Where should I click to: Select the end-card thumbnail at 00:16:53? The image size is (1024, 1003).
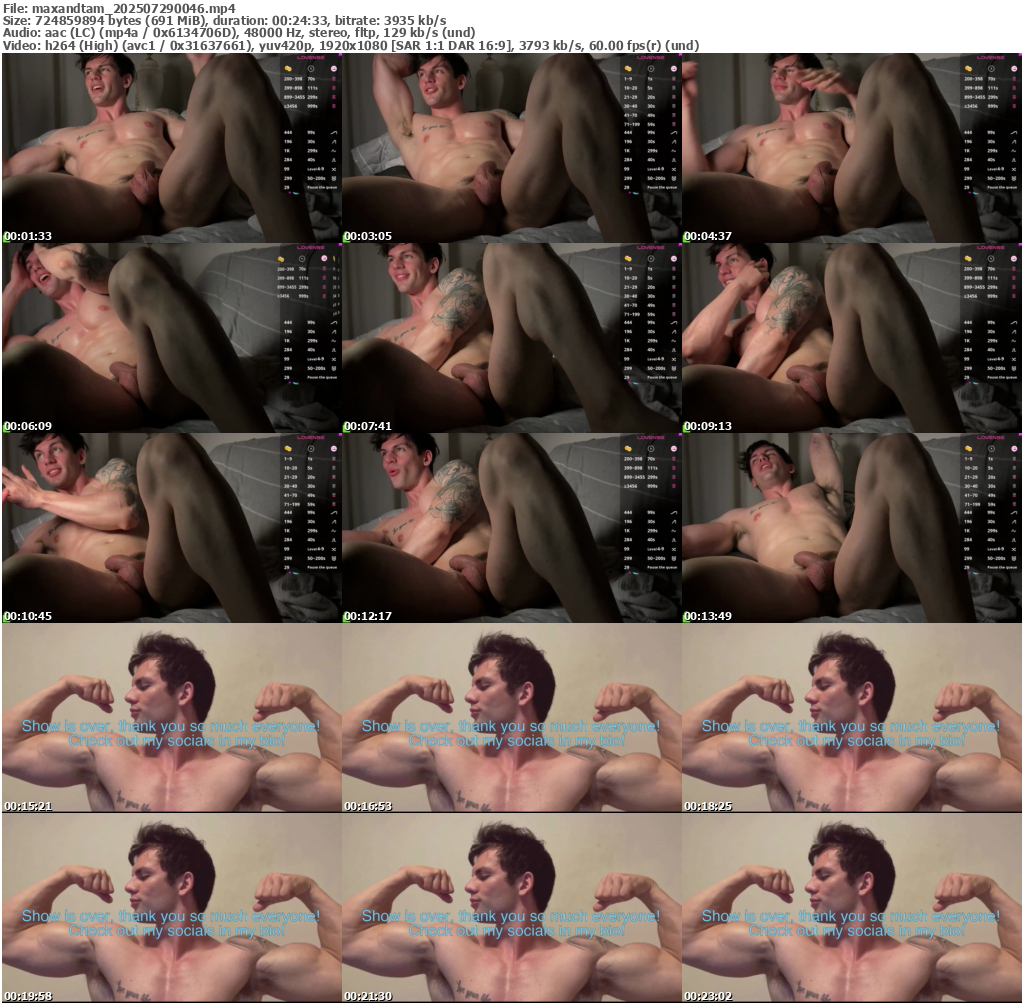pos(511,717)
